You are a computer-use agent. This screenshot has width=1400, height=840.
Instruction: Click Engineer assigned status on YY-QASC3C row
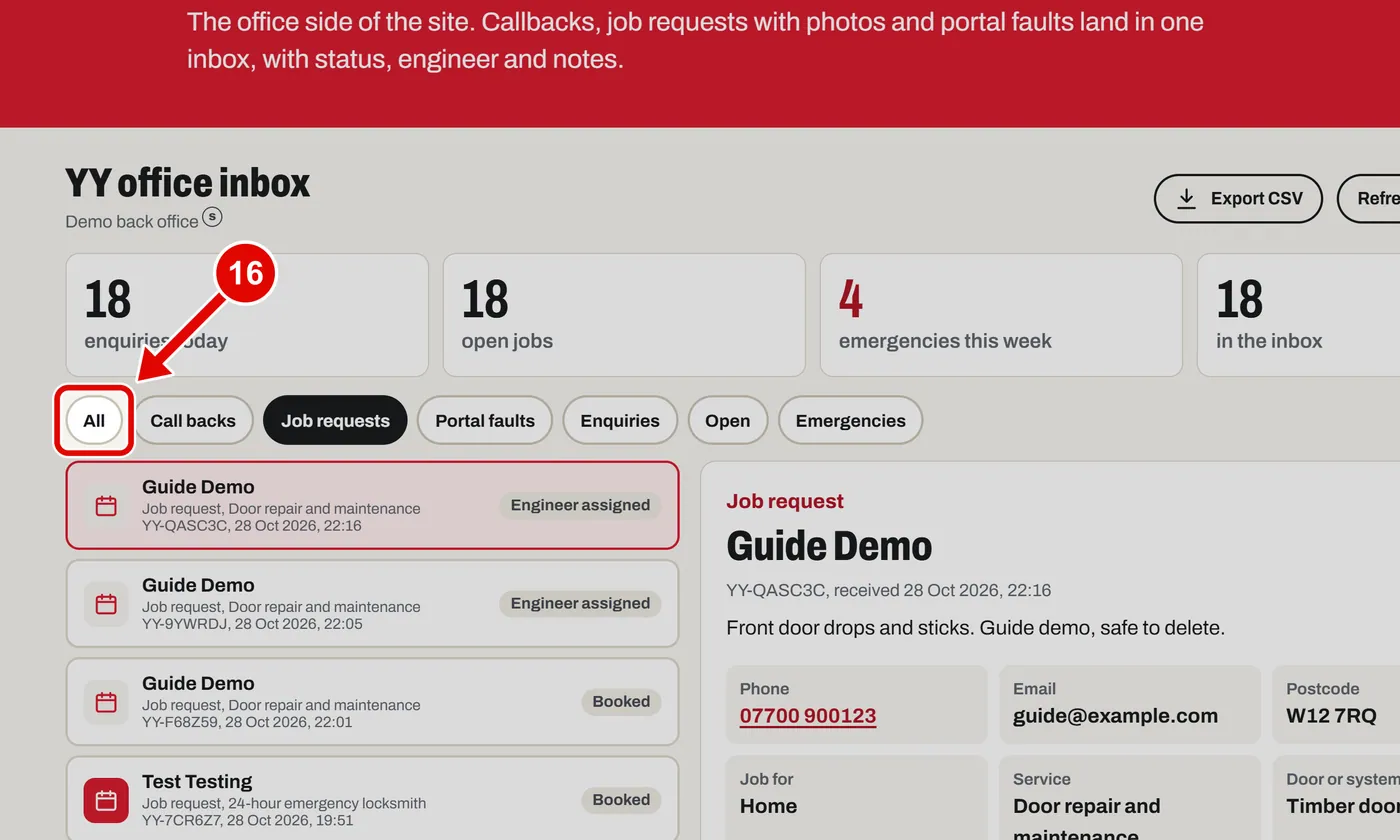pos(580,506)
